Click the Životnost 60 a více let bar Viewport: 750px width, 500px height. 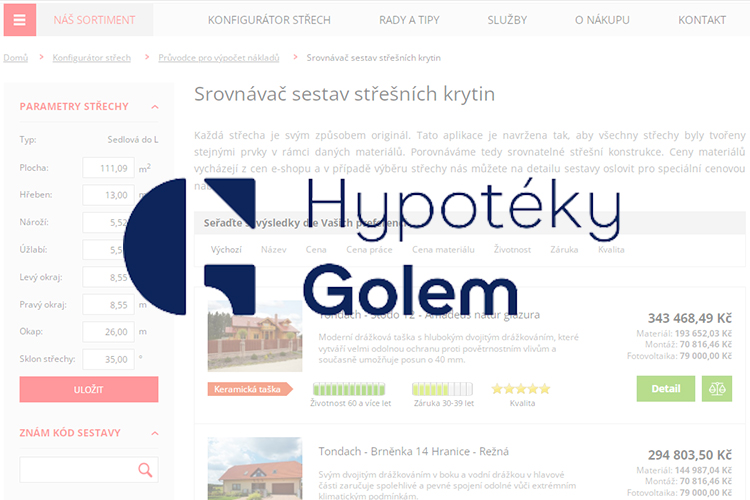[x=352, y=389]
